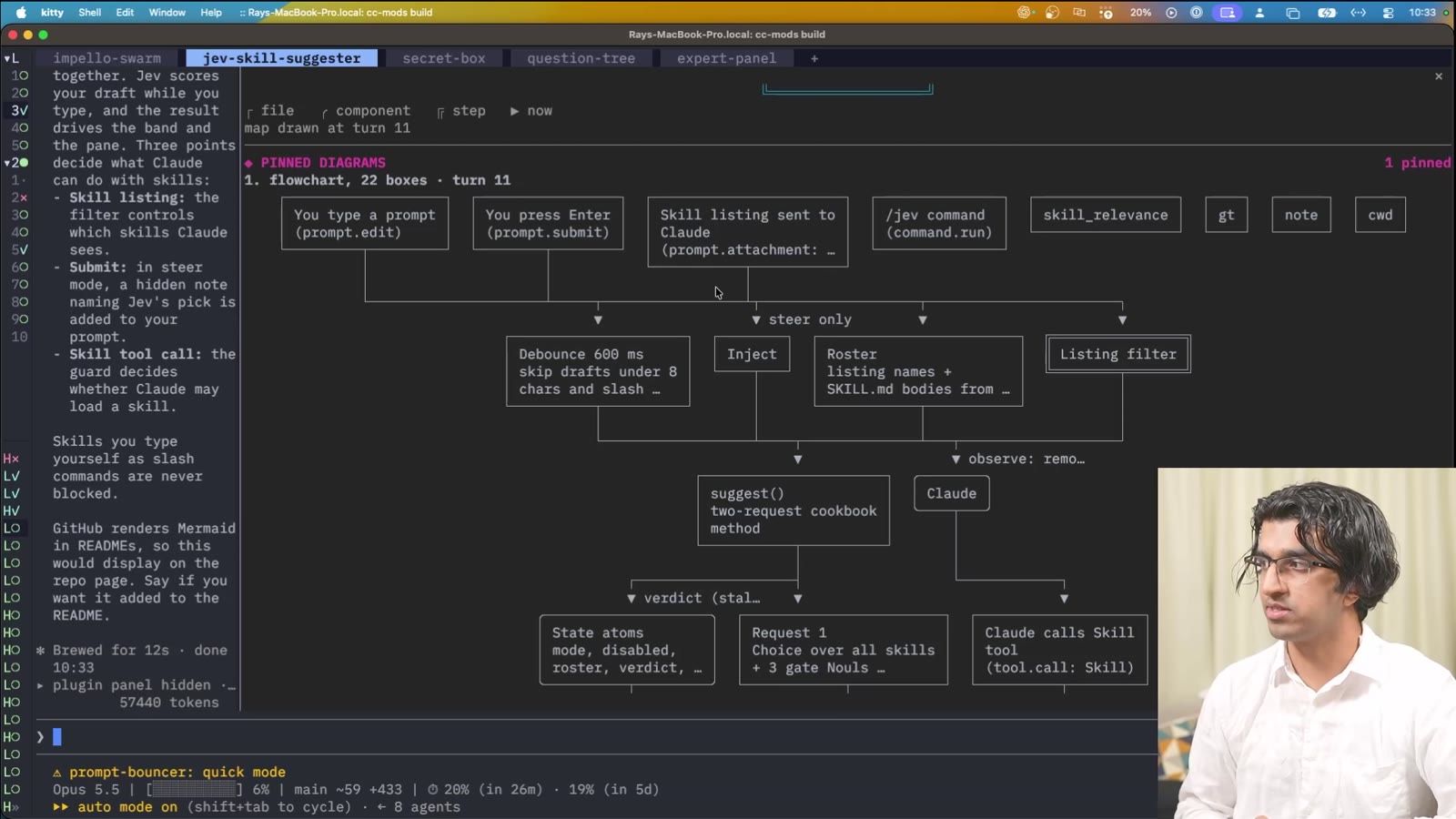Open the battery charging status icon
The image size is (1456, 819).
(x=1327, y=13)
